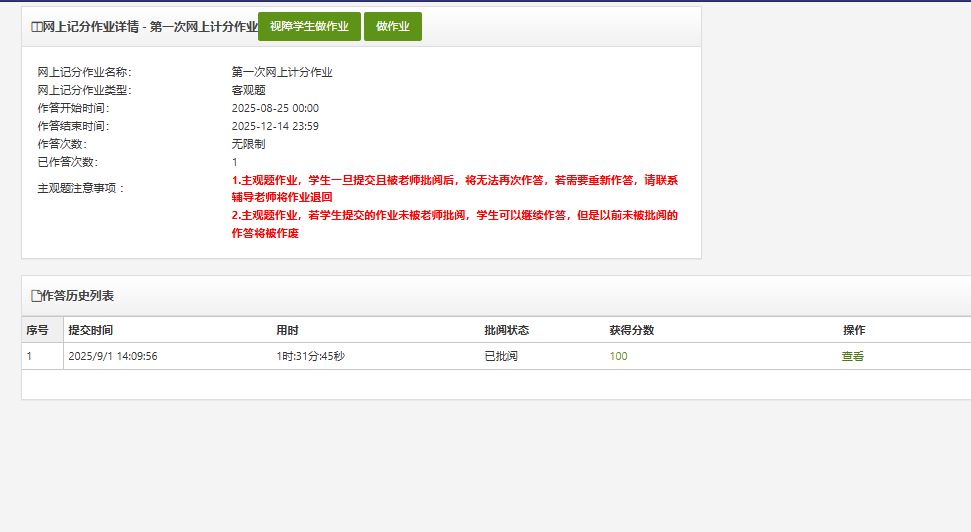Select the submission time 2025/9/1 14:09:56
971x532 pixels.
point(112,356)
